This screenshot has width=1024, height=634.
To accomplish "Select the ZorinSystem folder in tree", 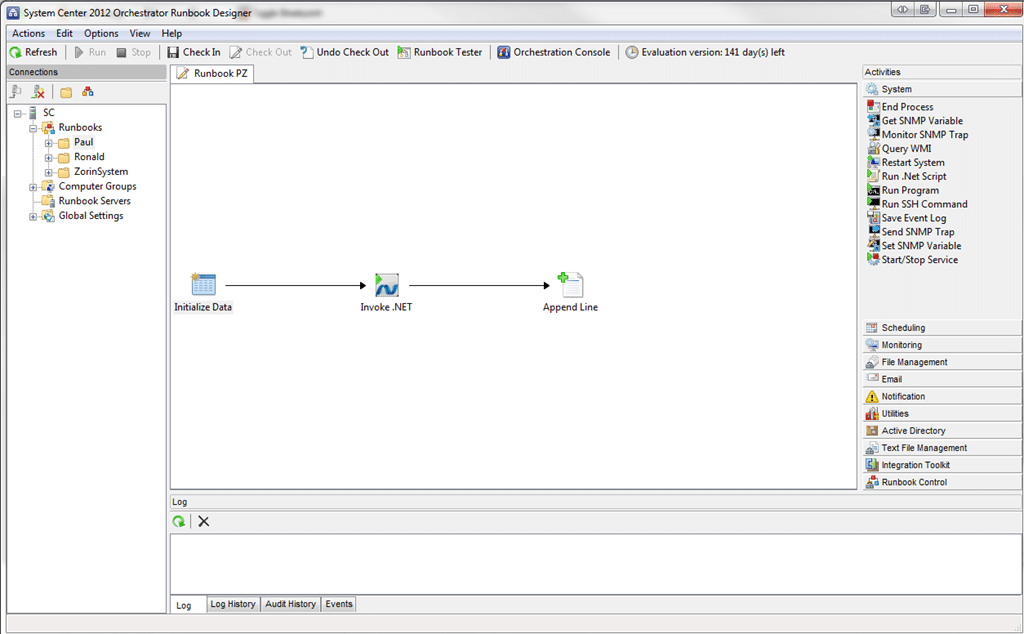I will [x=100, y=172].
